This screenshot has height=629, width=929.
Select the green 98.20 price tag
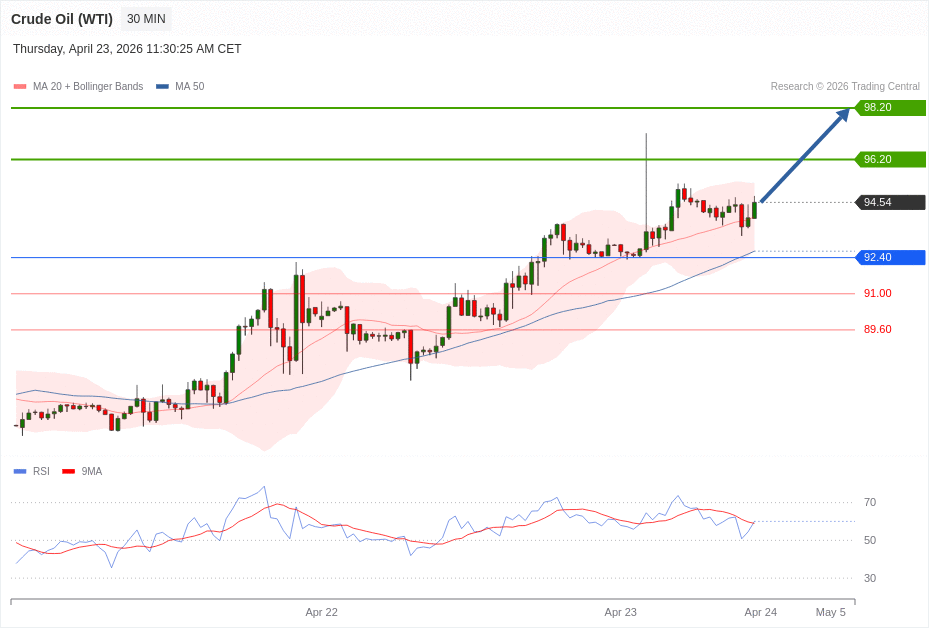tap(890, 108)
